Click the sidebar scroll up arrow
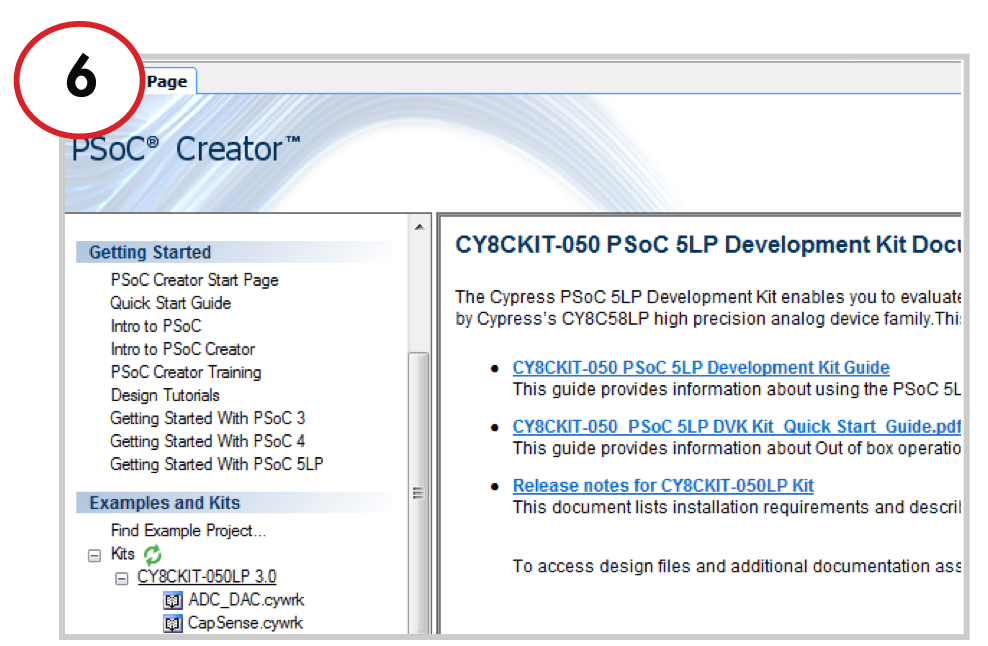Viewport: 988px width, 646px height. (x=420, y=227)
